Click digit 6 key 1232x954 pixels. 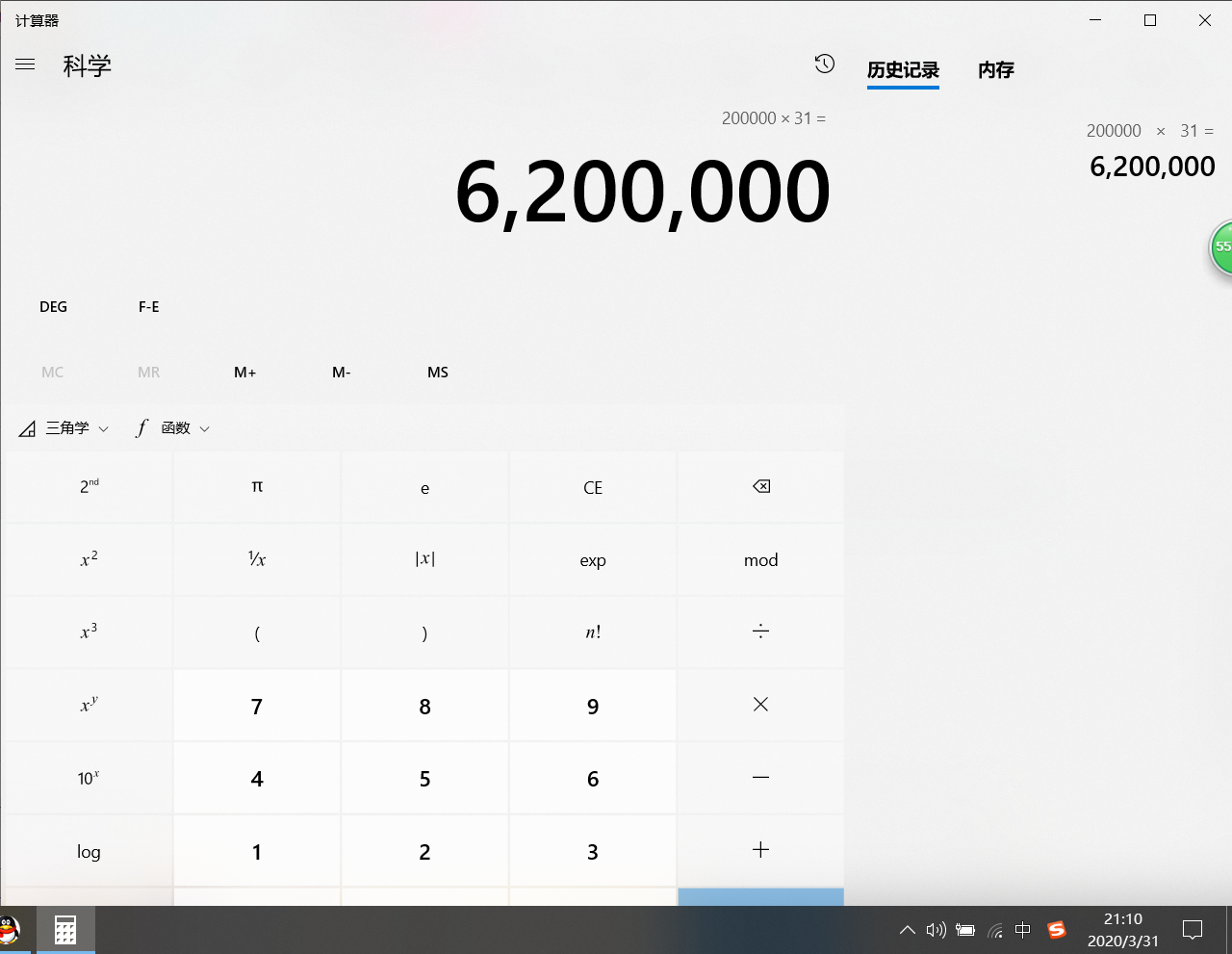point(593,778)
